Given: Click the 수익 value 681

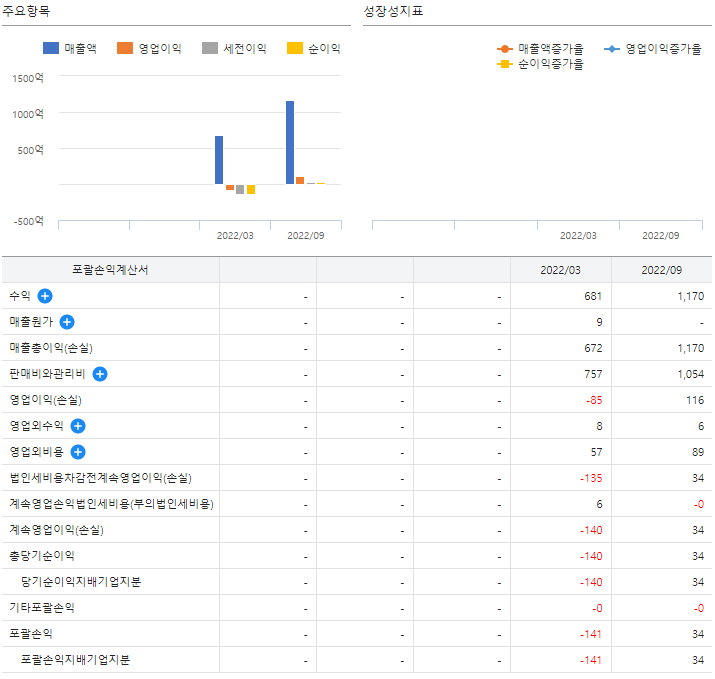Looking at the screenshot, I should (x=593, y=296).
